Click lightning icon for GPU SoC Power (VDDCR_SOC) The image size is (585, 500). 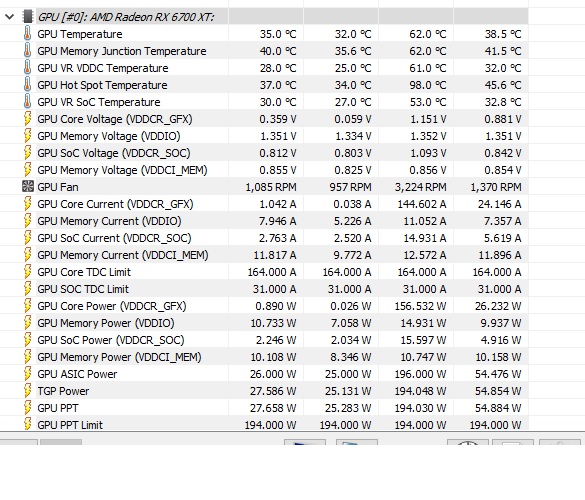click(27, 340)
